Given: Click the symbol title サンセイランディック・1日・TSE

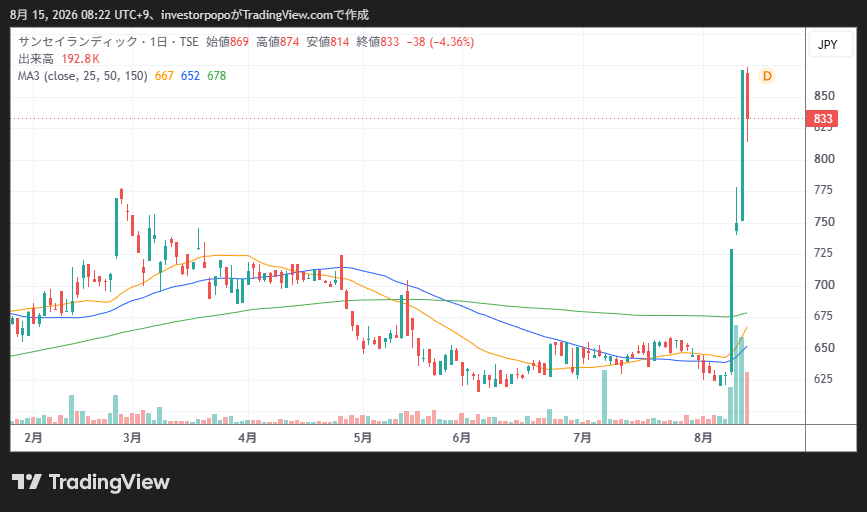Looking at the screenshot, I should pyautogui.click(x=108, y=42).
